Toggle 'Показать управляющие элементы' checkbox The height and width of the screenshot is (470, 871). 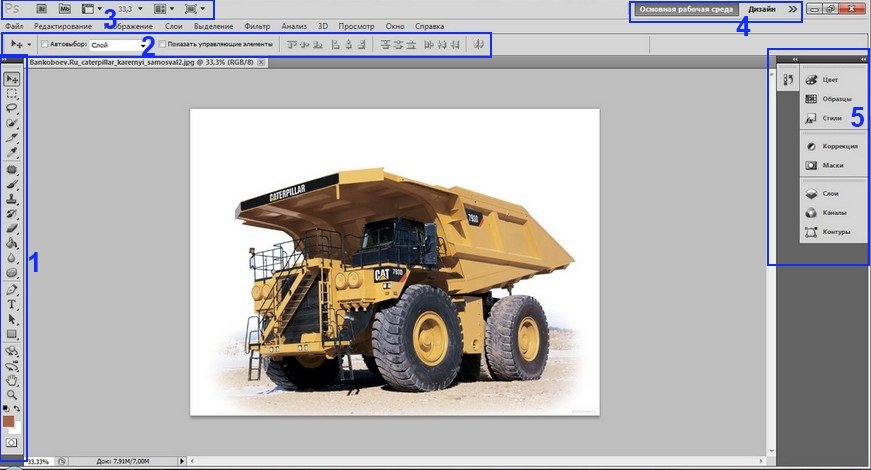coord(162,45)
